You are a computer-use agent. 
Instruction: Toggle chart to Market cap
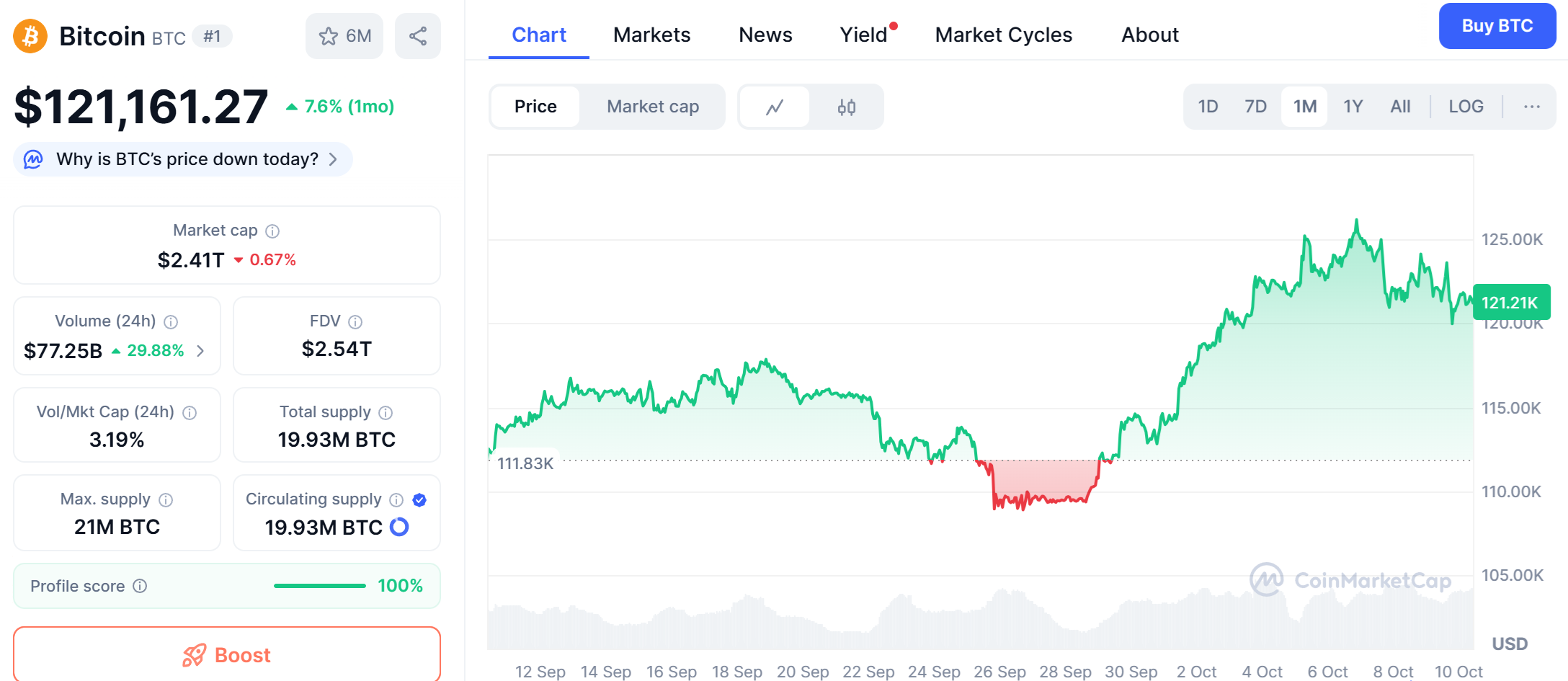click(x=652, y=107)
